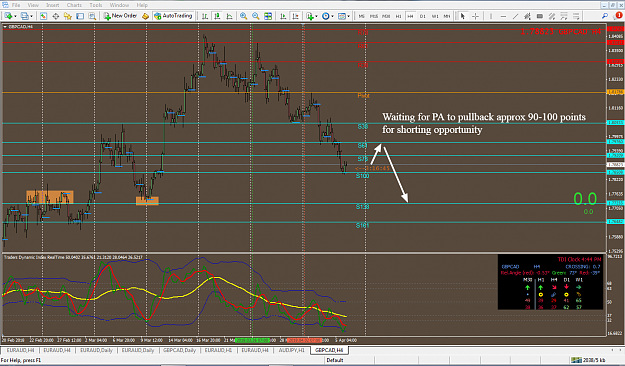Open the Insert menu
This screenshot has width=625, height=366.
click(53, 5)
